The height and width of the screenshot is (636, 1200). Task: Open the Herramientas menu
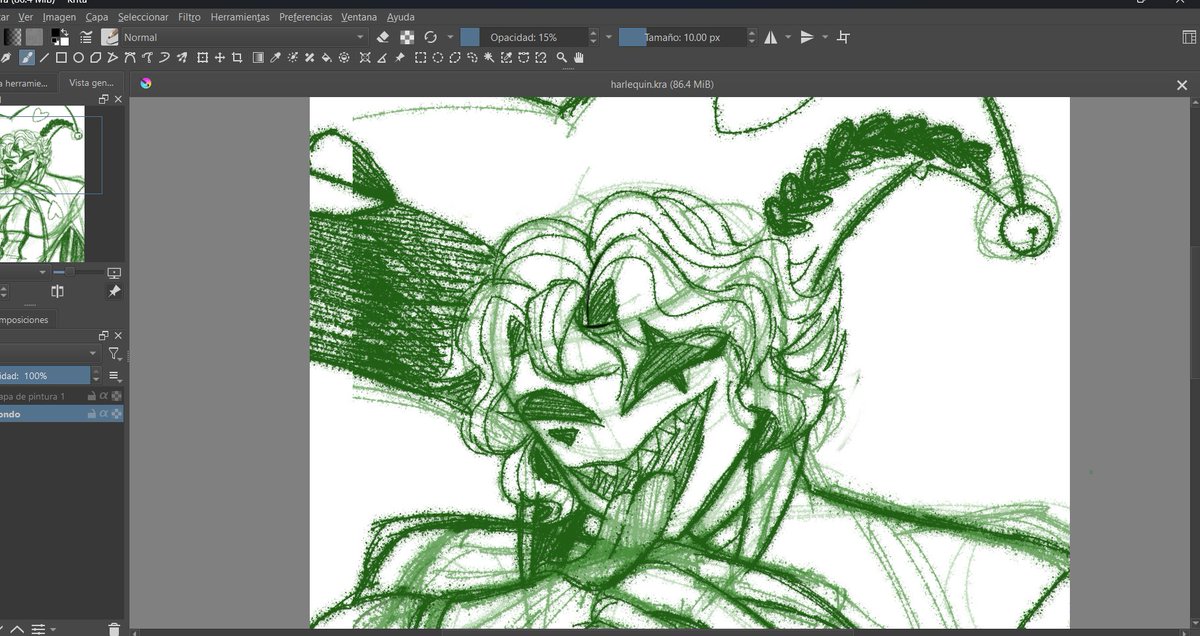[x=240, y=17]
